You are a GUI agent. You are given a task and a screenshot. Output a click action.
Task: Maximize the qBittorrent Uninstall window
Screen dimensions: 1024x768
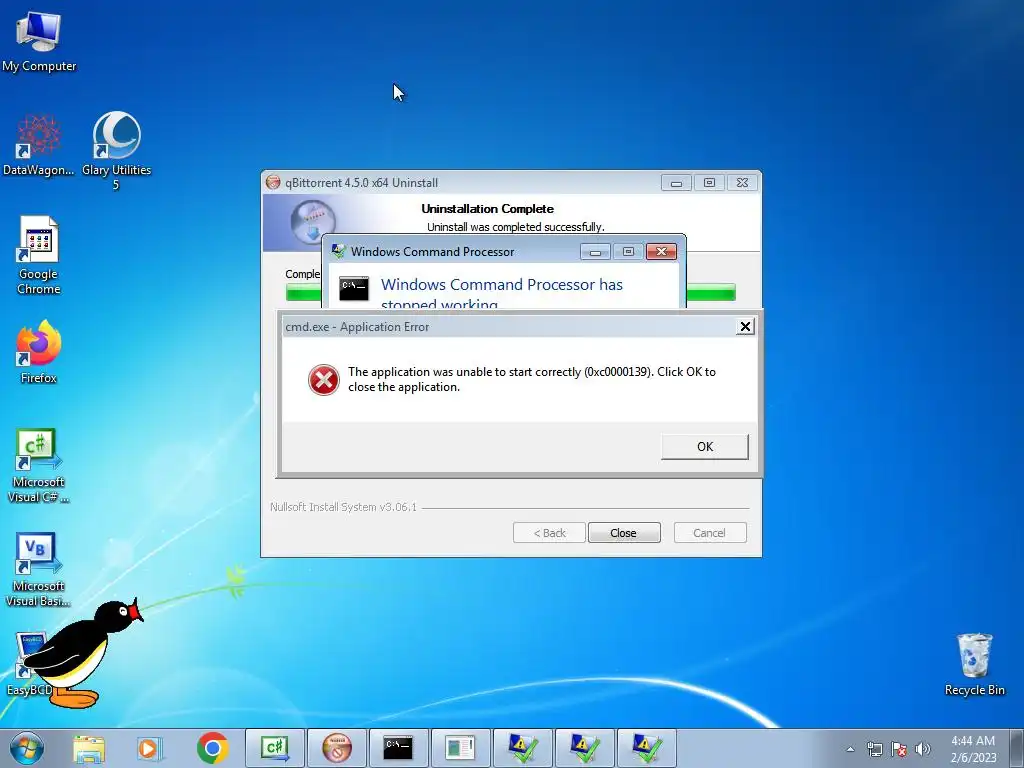[709, 183]
